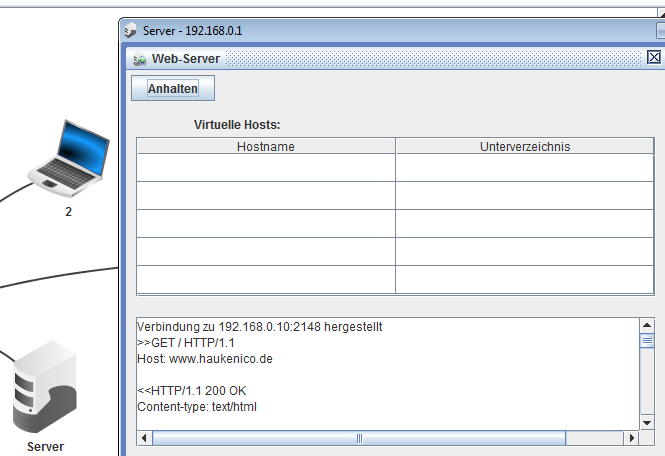Click the Hostname column header

pos(266,146)
